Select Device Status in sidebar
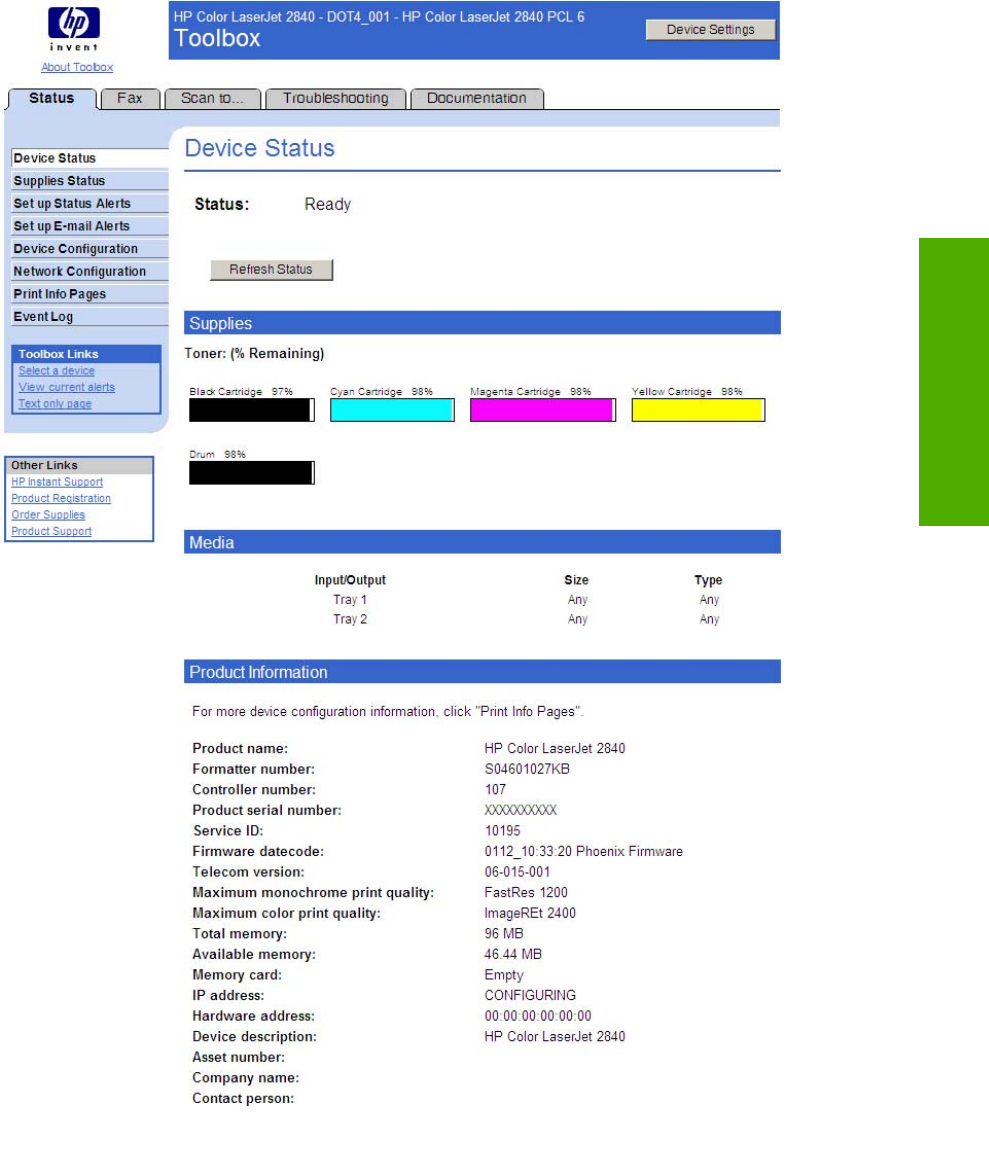 tap(89, 158)
